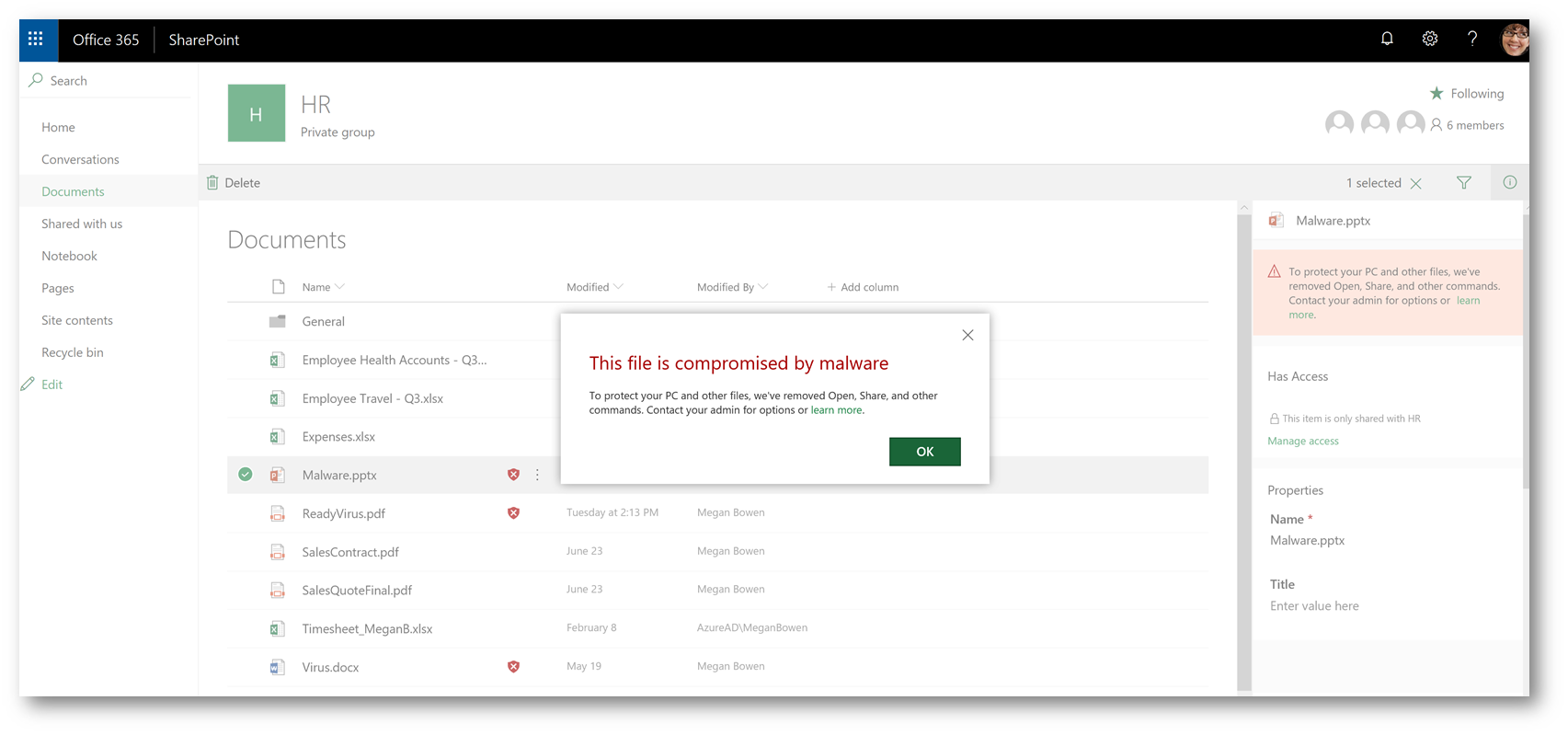The height and width of the screenshot is (735, 1568).
Task: Open the filter pane icon
Action: (1464, 183)
